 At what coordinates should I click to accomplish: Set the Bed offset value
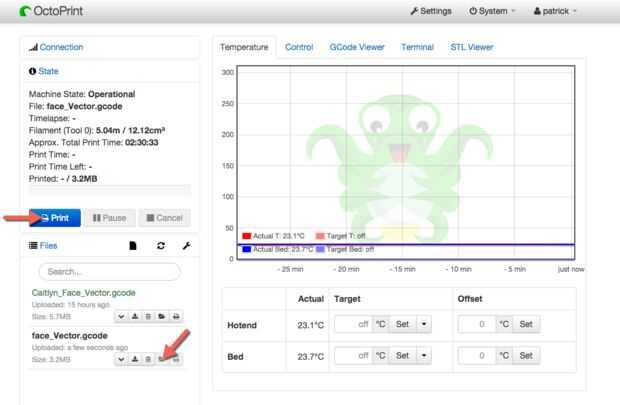[x=526, y=356]
